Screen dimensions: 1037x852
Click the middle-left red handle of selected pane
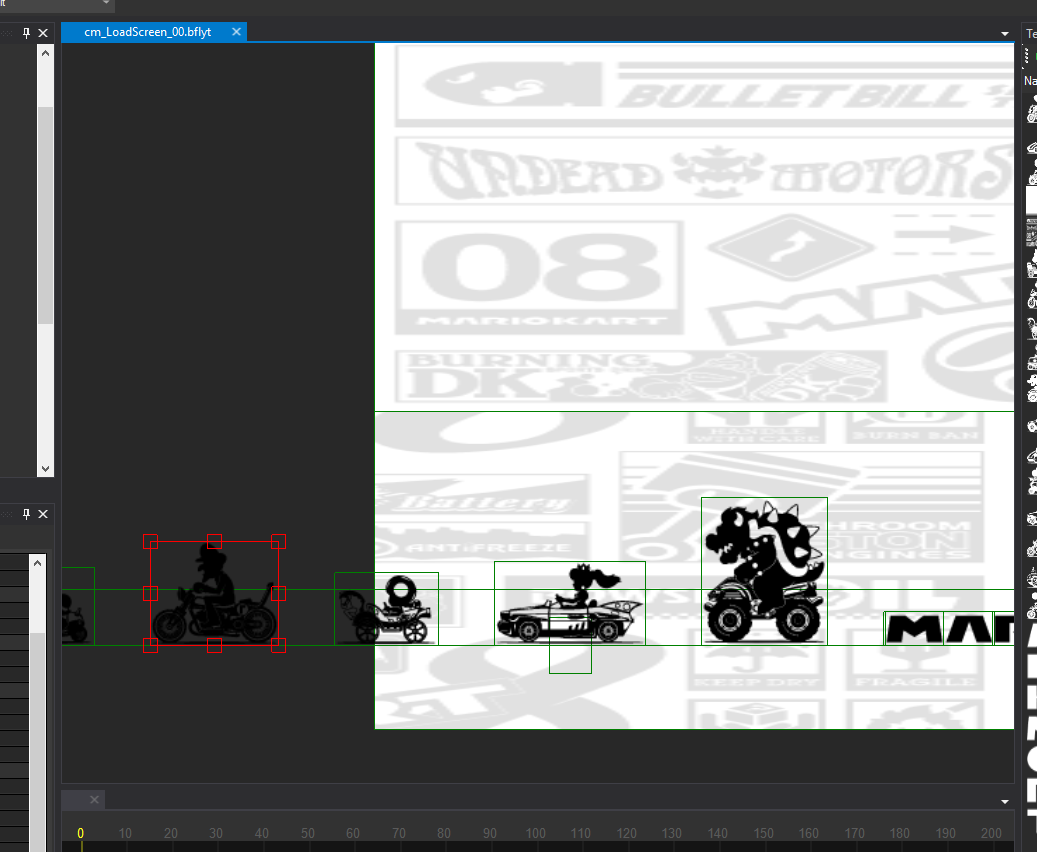(x=151, y=593)
